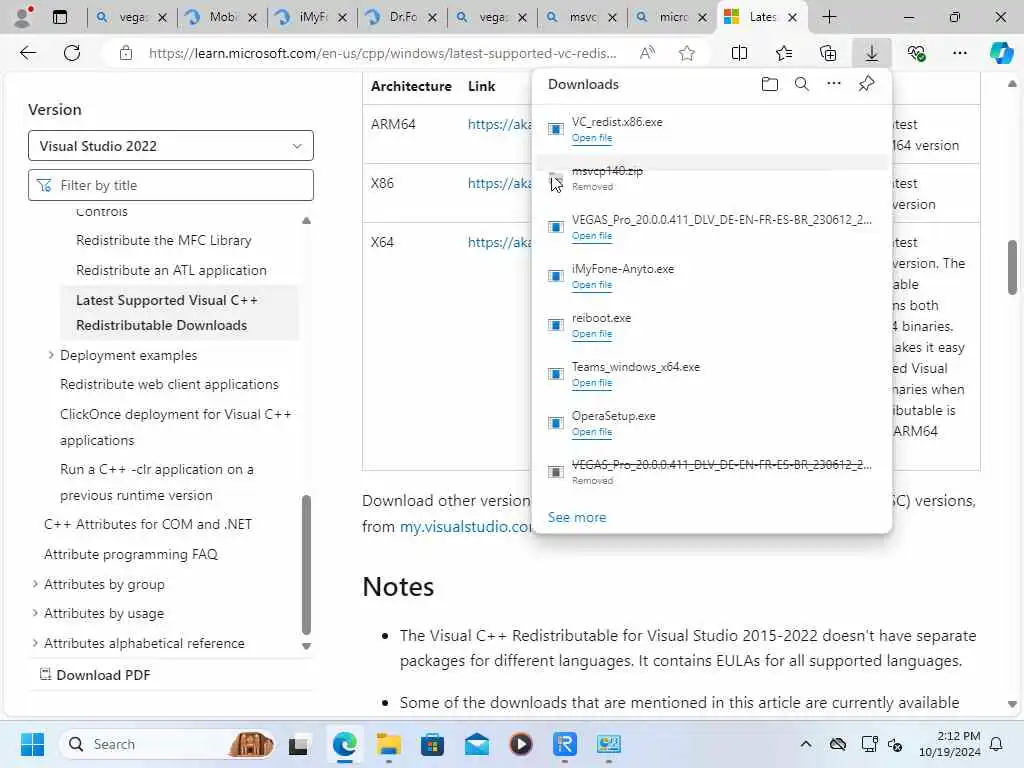Screen dimensions: 1024x768
Task: Open Visual Studio 2022 version dropdown
Action: pos(170,146)
